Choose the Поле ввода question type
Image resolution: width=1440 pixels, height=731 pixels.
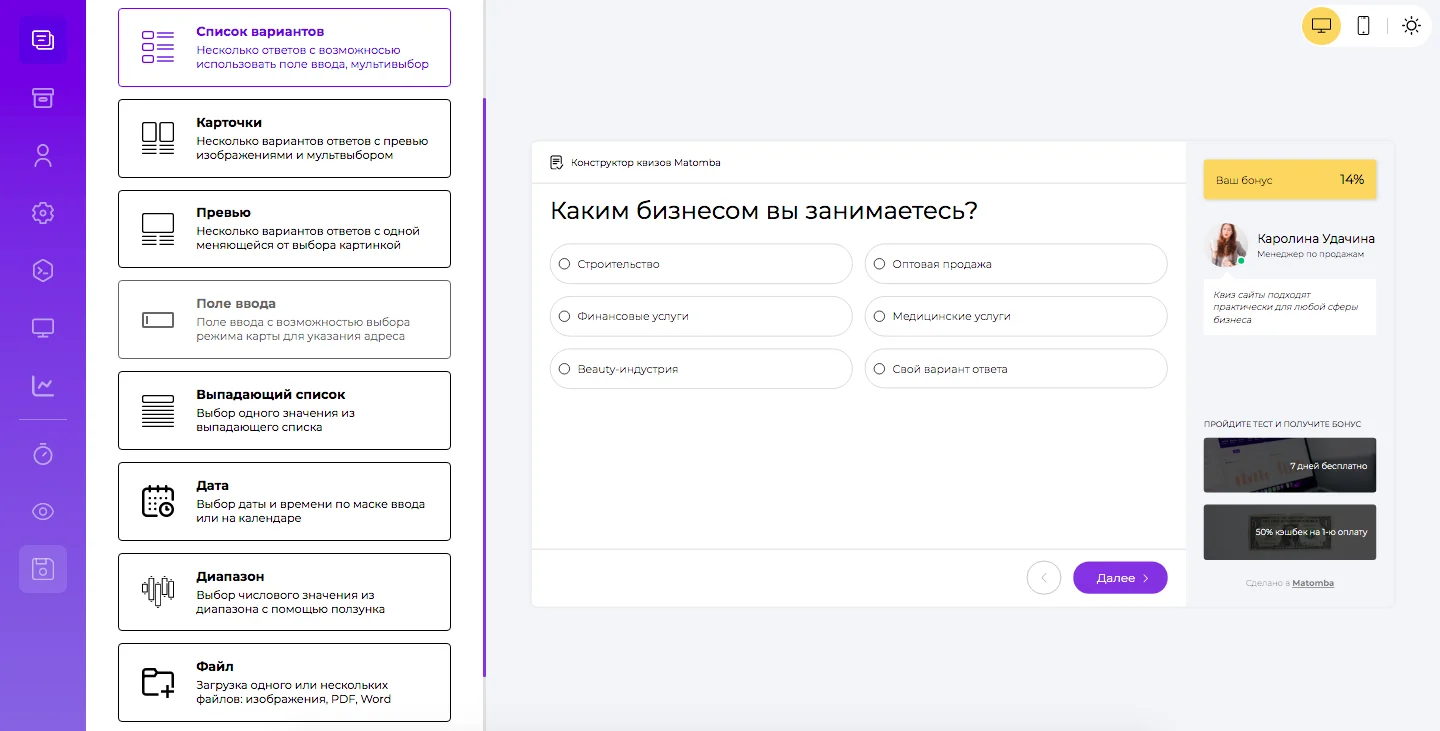point(284,319)
